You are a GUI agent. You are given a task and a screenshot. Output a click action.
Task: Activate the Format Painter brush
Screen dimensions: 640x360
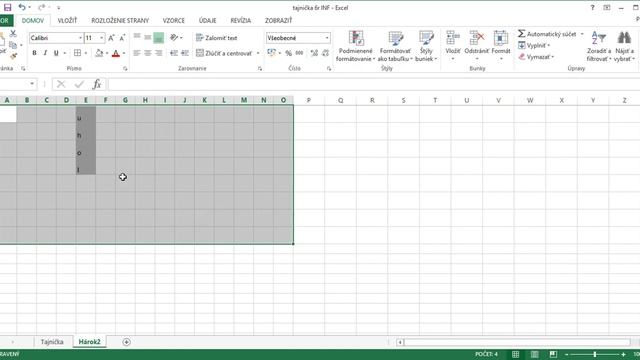13,56
